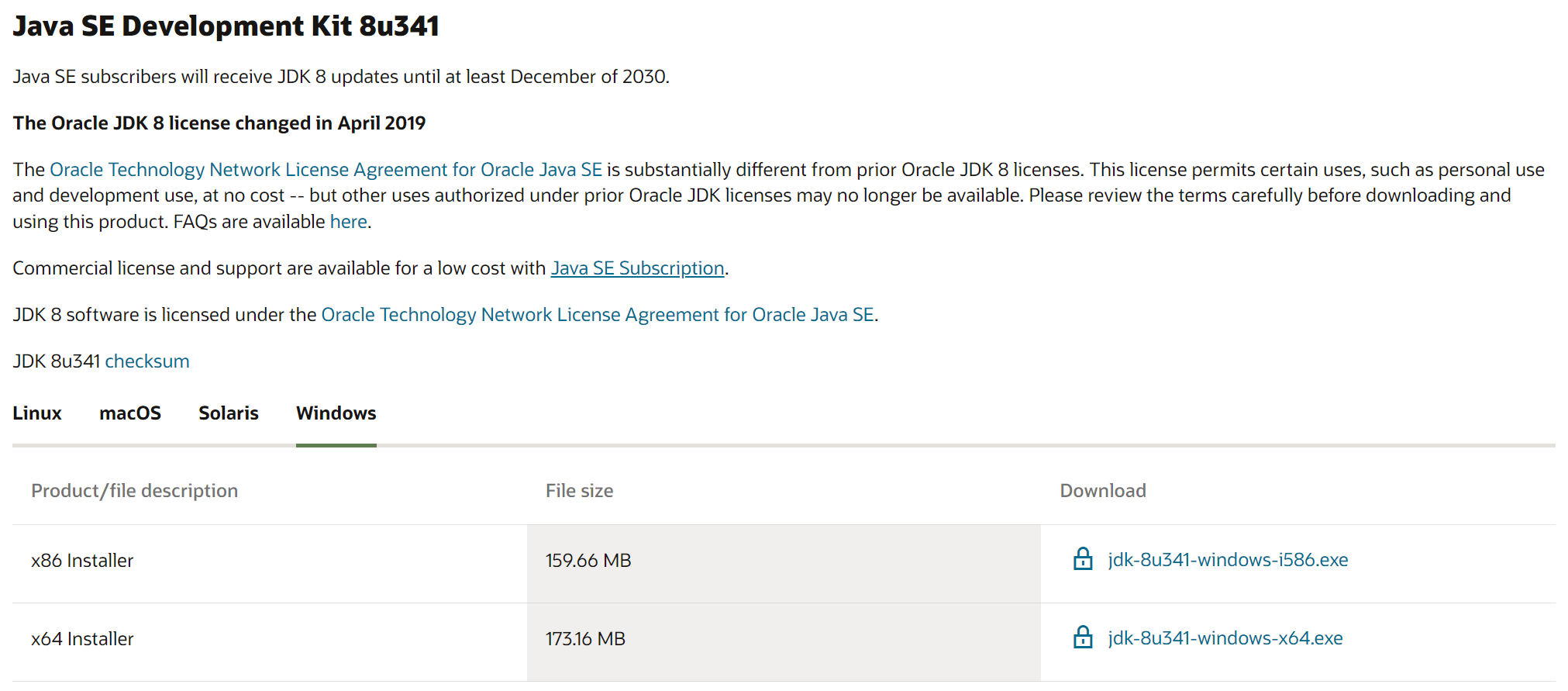Click the 159.66 MB file size cell
Image resolution: width=1568 pixels, height=691 pixels.
[588, 561]
